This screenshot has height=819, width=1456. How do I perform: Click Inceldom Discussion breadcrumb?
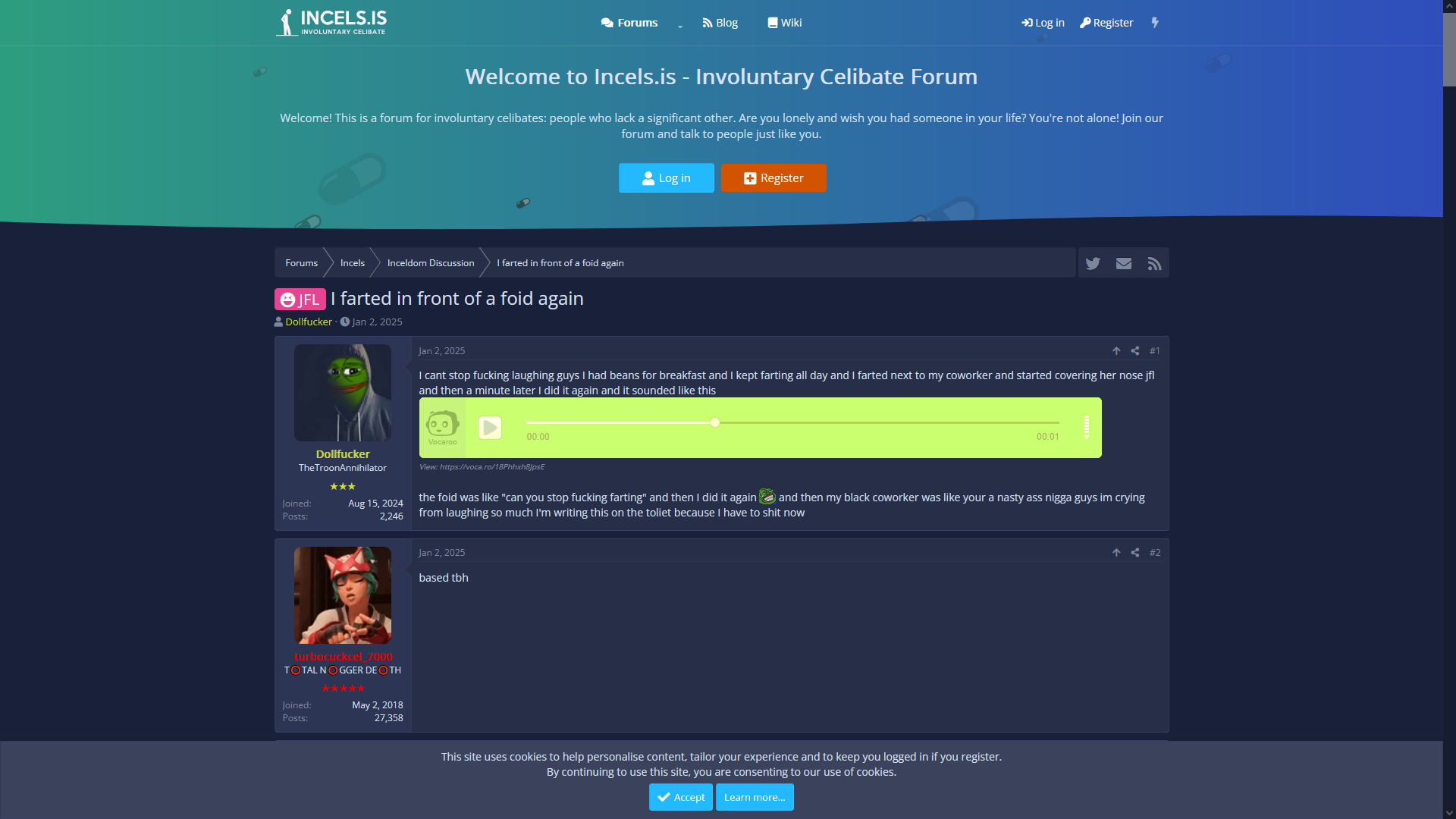tap(430, 263)
